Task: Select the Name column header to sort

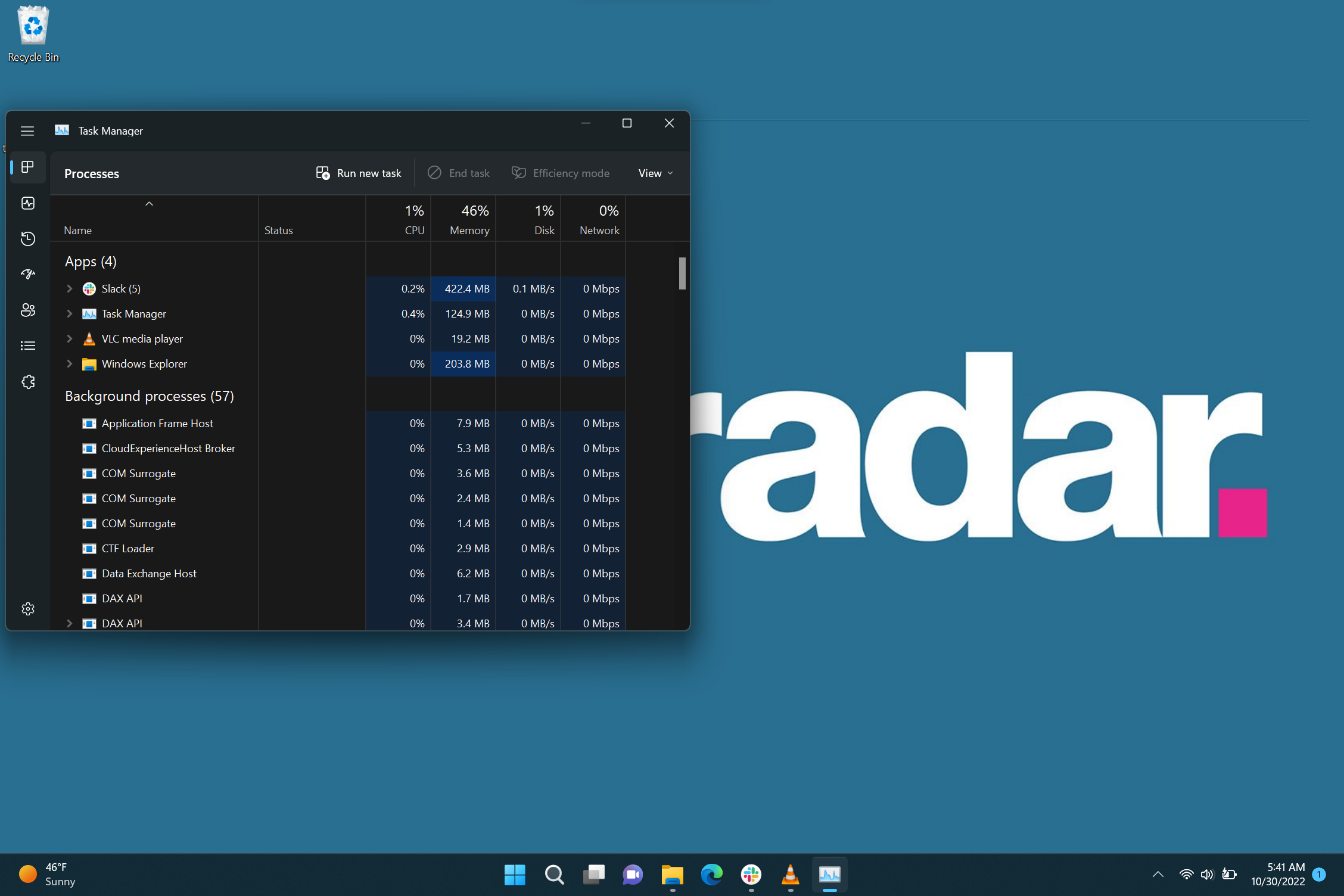Action: coord(77,229)
